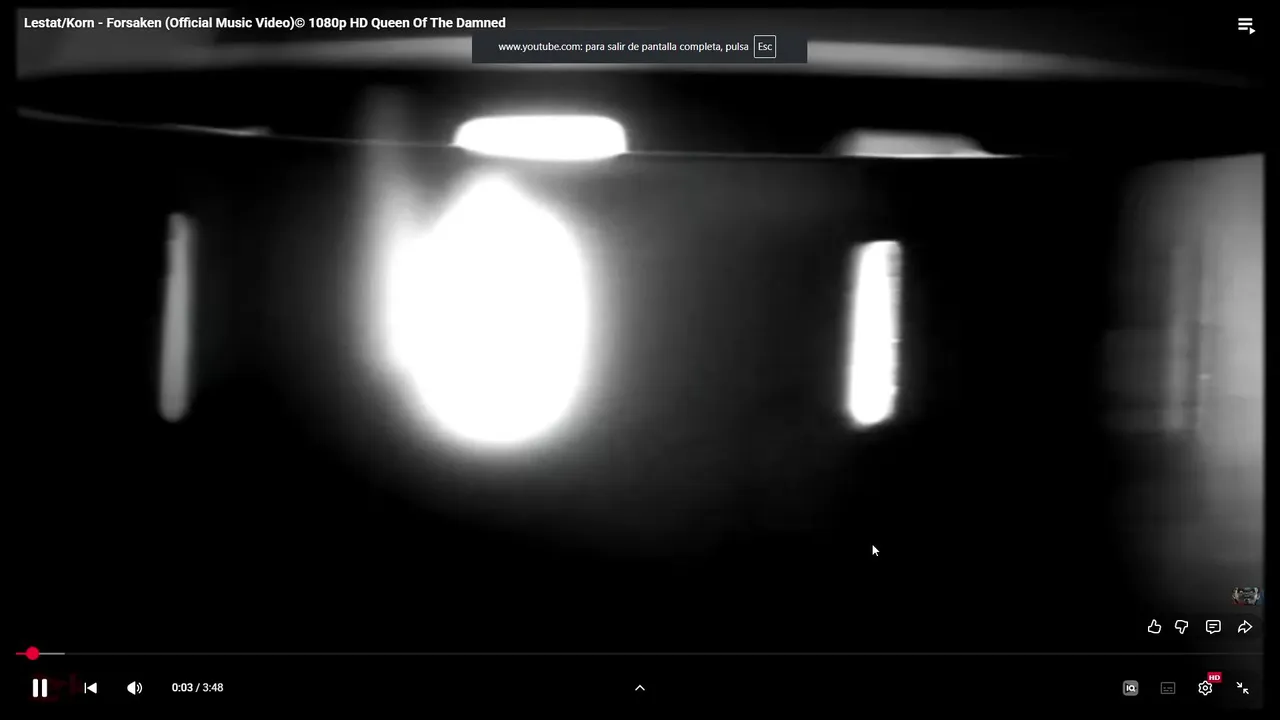Screen dimensions: 1280x720
Task: Dislike the video with thumbs down
Action: point(1182,627)
